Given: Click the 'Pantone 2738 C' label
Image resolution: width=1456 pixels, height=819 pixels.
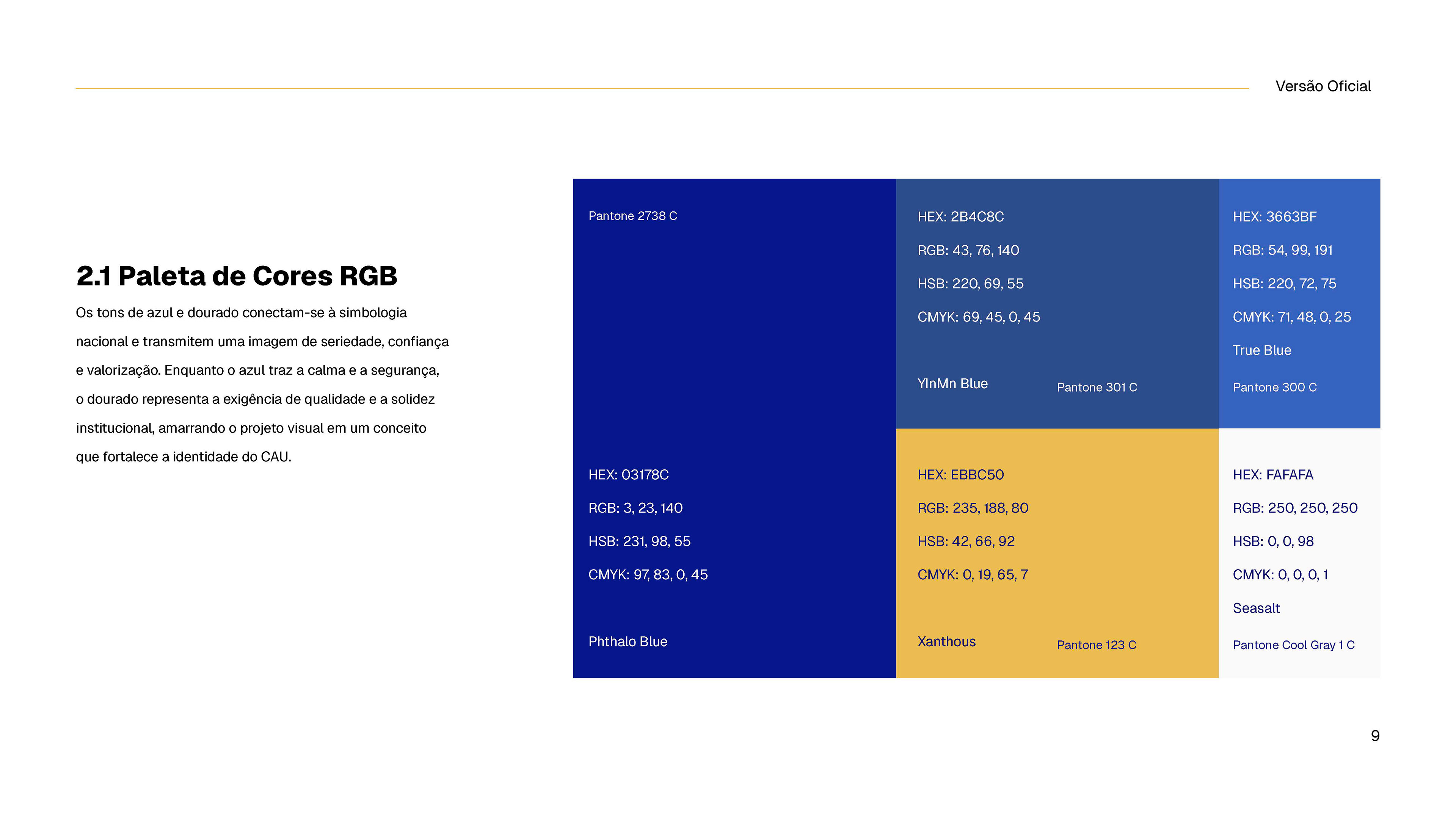Looking at the screenshot, I should [x=632, y=216].
